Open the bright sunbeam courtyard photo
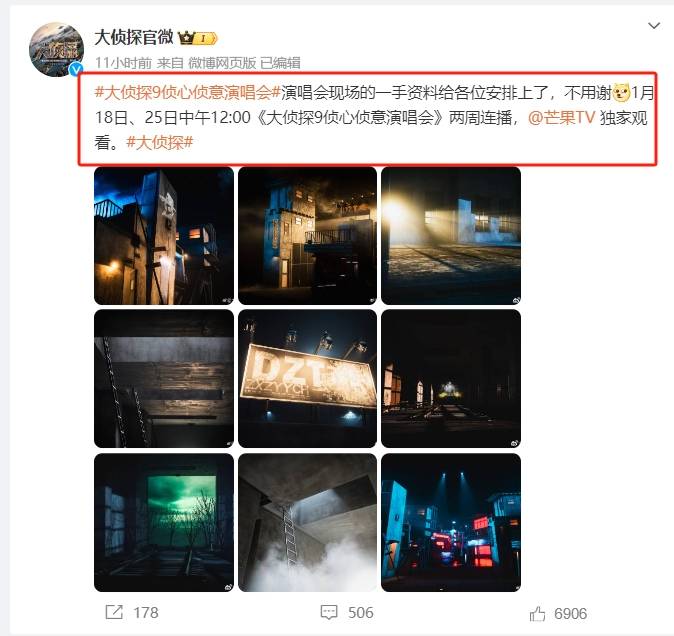 pos(451,235)
